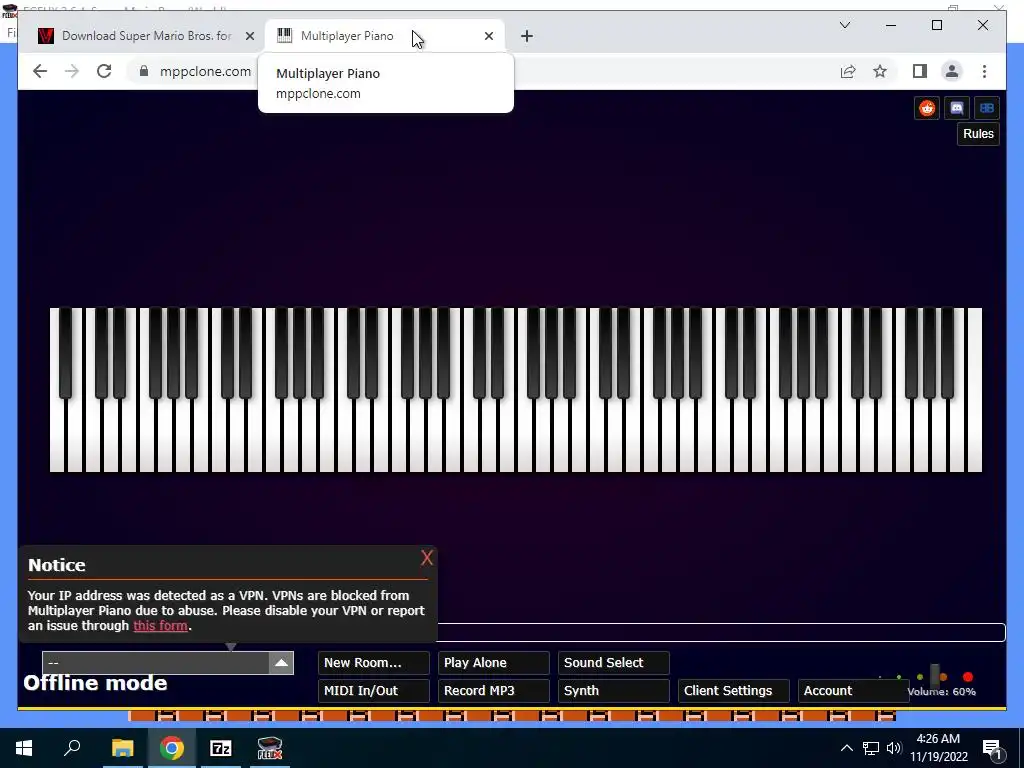The height and width of the screenshot is (768, 1024).
Task: Open the Chrome three-dot menu
Action: coord(984,71)
